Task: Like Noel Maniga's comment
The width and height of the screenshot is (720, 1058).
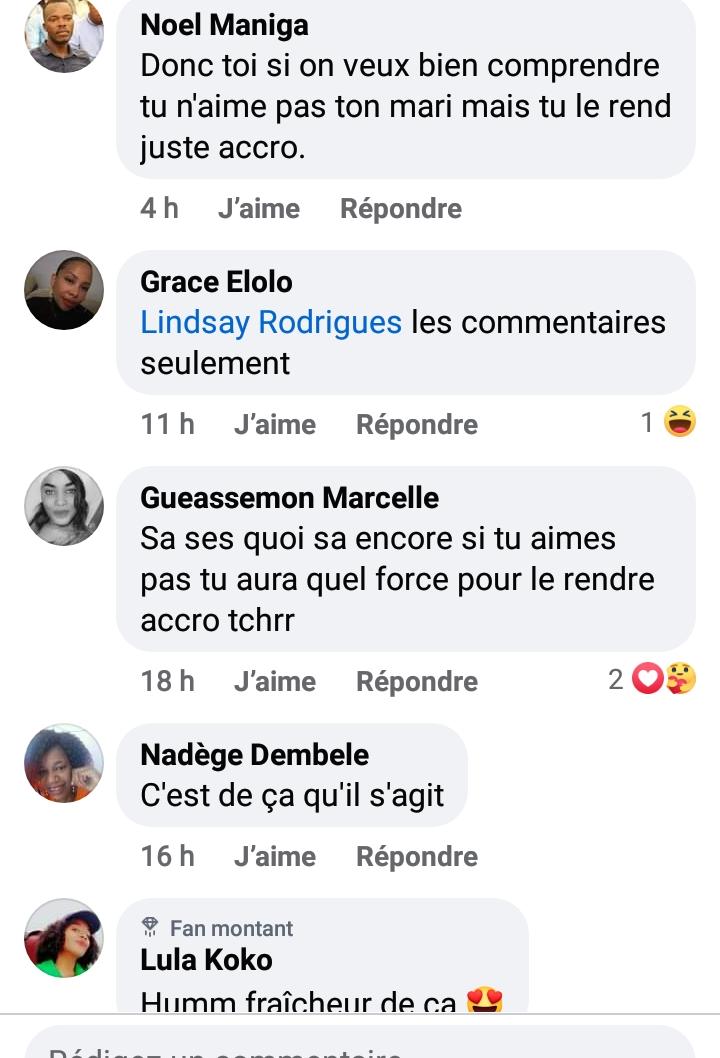Action: (258, 208)
